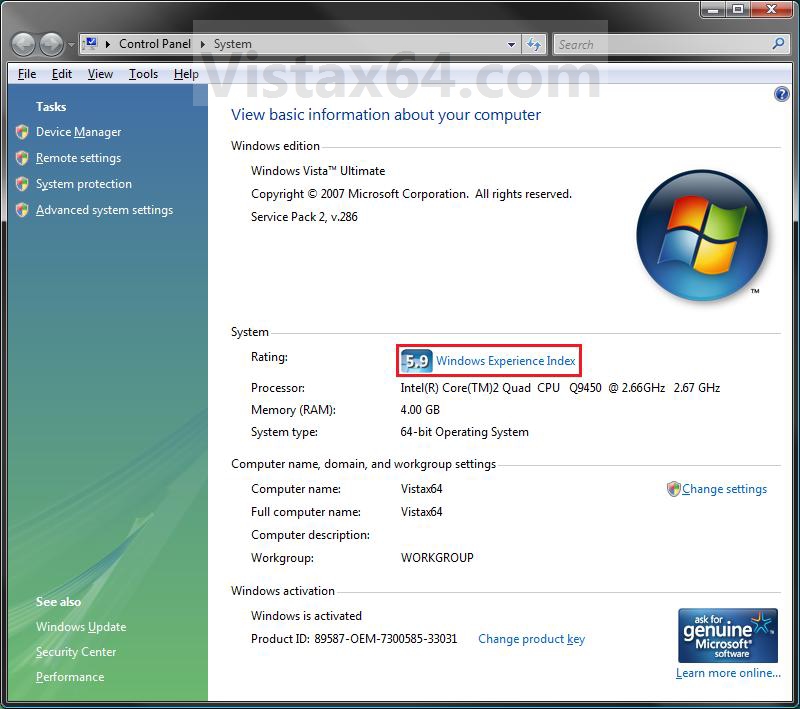
Task: Click the Service Pack 2, v.286 text
Action: coord(304,217)
